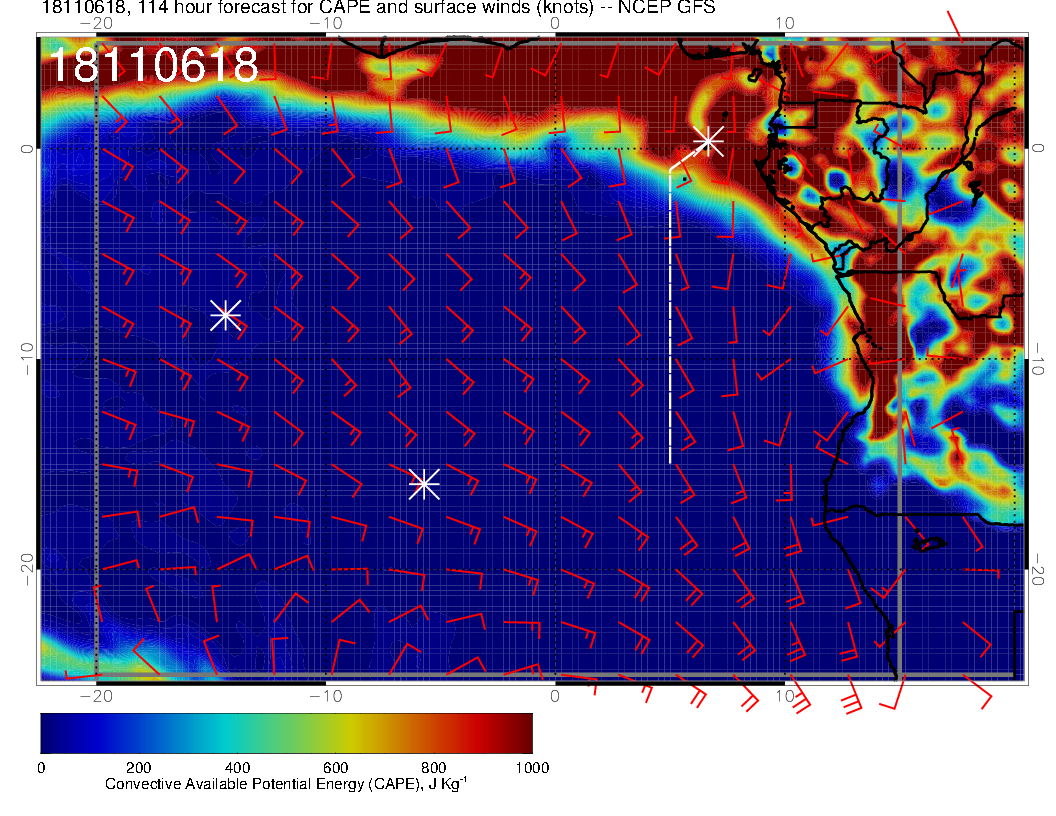The image size is (1056, 816).
Task: Click the 10 longitude label on bottom axis
Action: (x=785, y=696)
